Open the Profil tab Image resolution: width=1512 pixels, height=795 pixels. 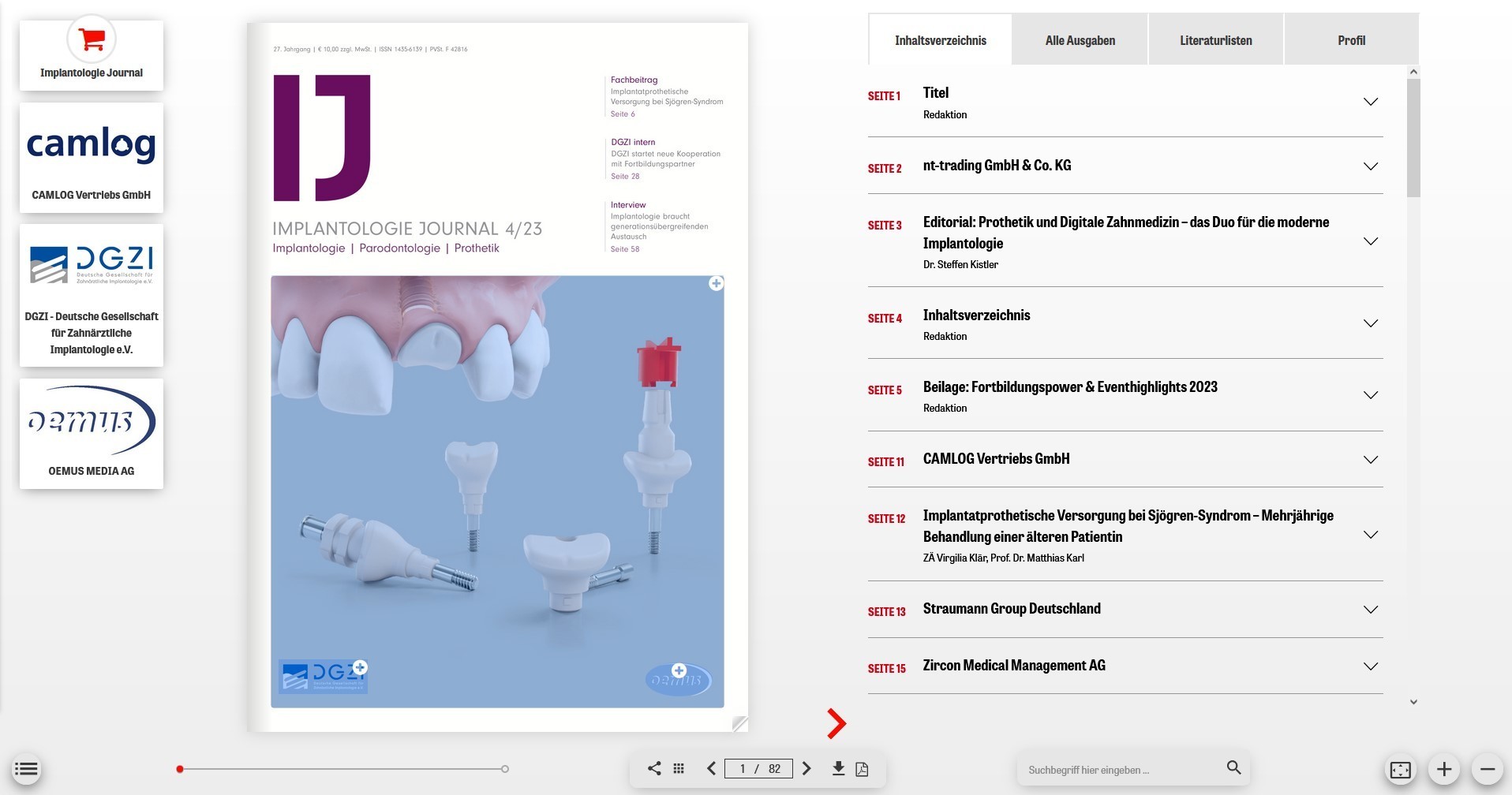(1351, 40)
